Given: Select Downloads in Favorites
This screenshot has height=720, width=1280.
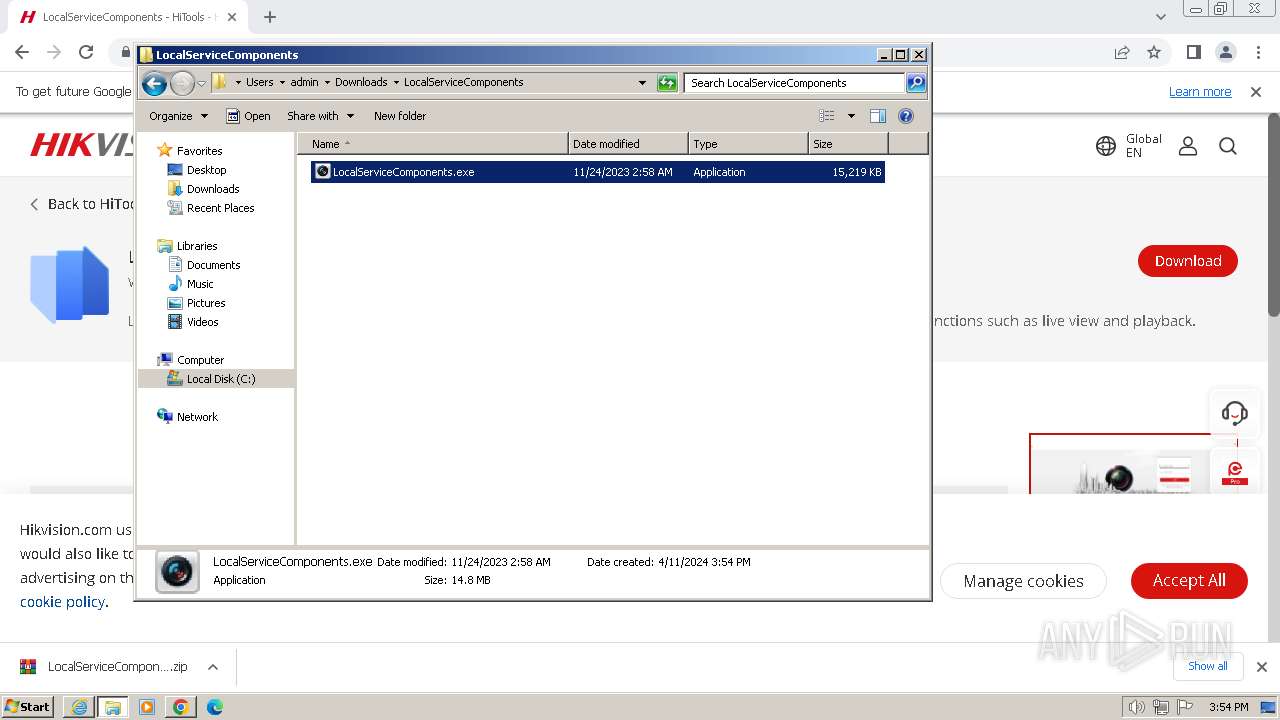Looking at the screenshot, I should point(213,189).
